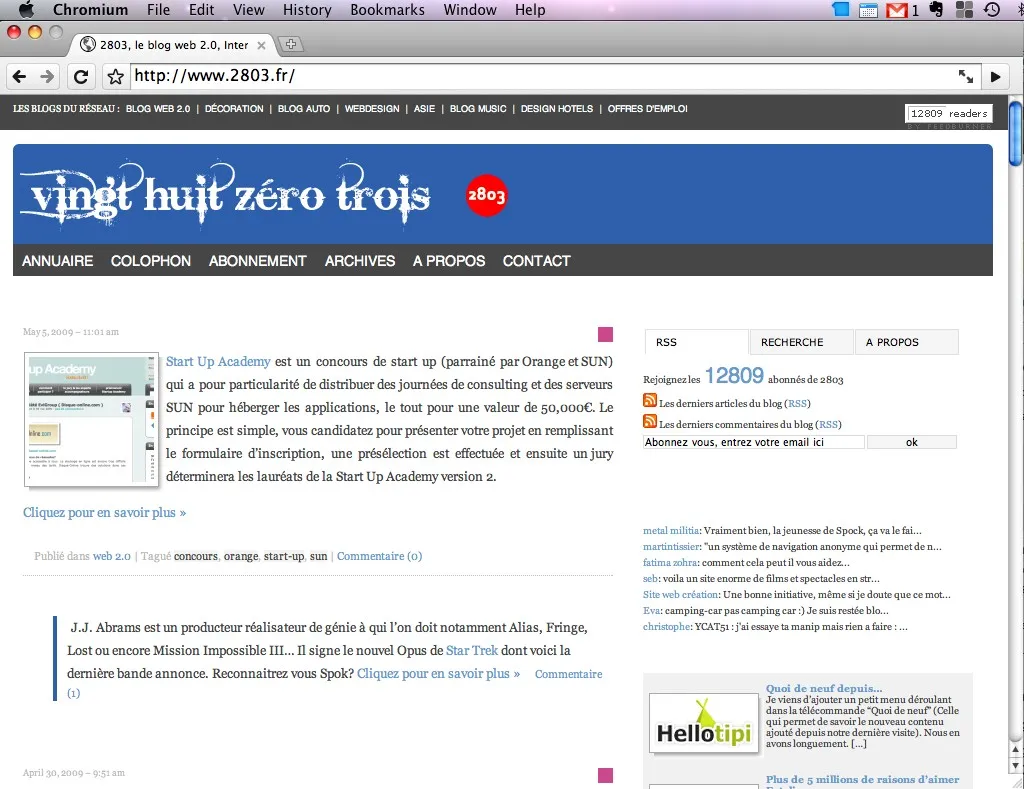Click the diagonal arrows icon in address bar
The width and height of the screenshot is (1024, 789).
tap(966, 76)
